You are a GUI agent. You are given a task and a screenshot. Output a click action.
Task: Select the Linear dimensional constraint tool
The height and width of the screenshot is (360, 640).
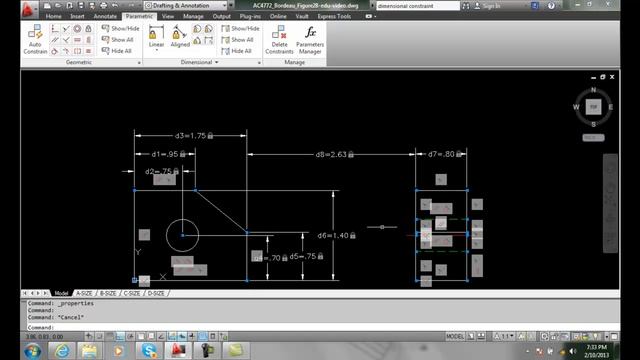coord(156,36)
